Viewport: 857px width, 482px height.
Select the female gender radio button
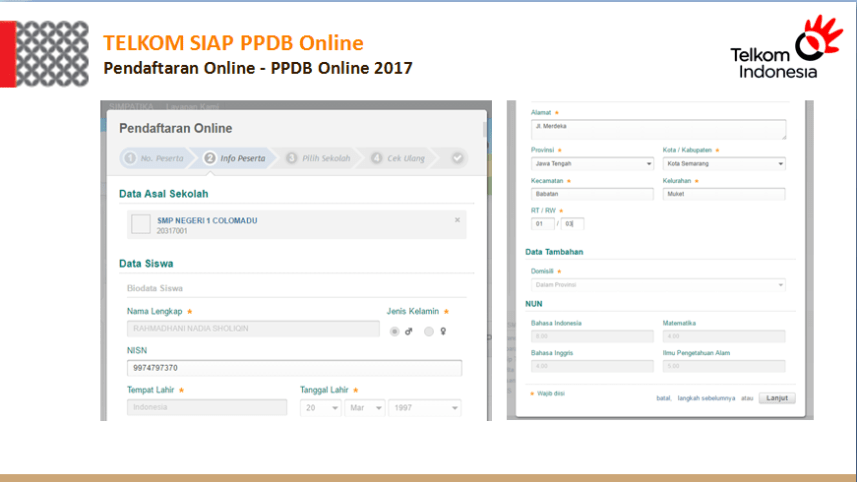pyautogui.click(x=428, y=331)
